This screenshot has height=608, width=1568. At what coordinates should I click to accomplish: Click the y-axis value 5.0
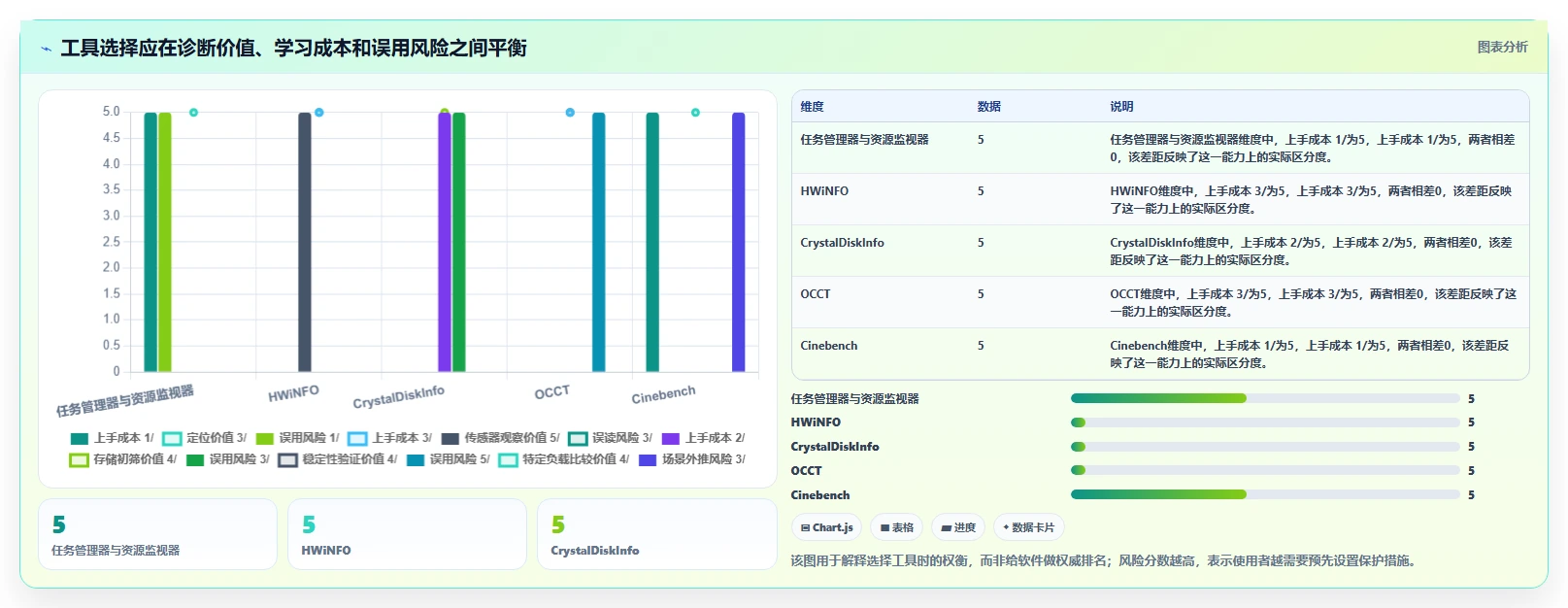[x=112, y=112]
